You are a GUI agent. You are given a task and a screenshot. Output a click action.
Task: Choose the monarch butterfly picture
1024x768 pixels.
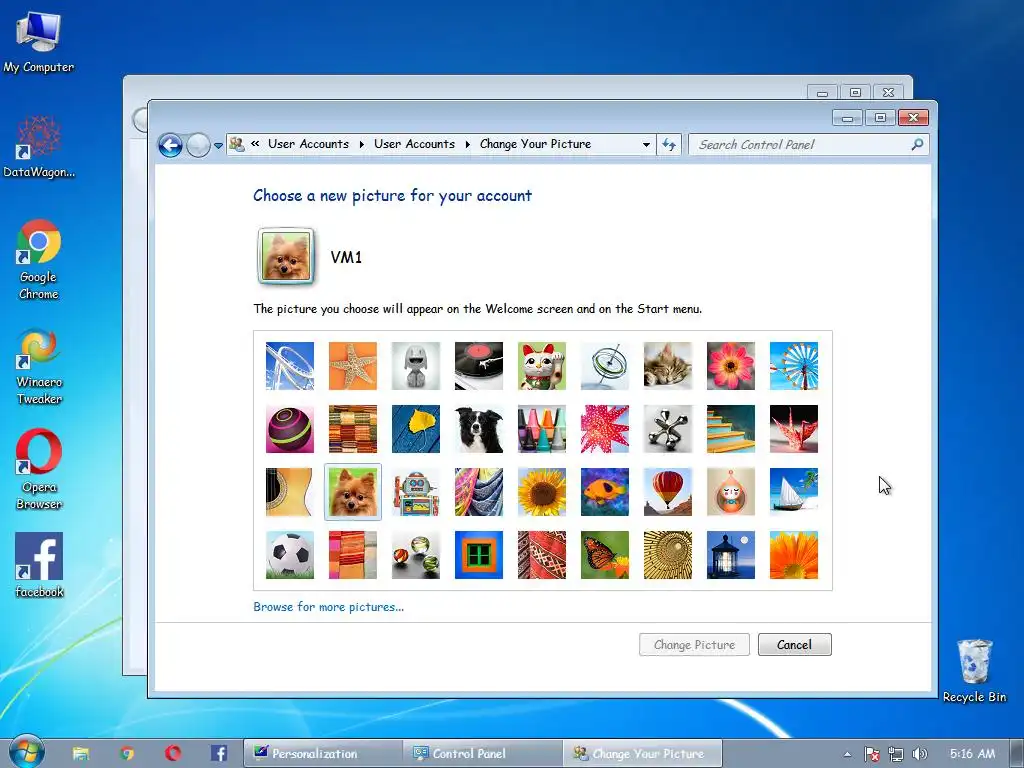(605, 555)
